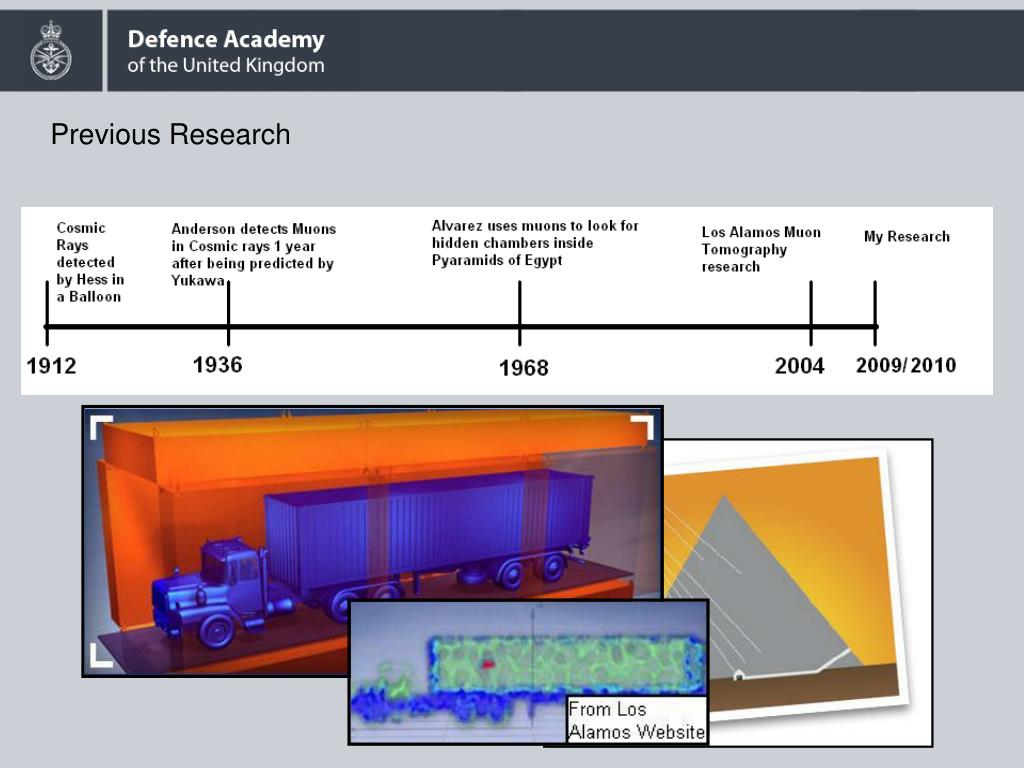Select the Previous Research slide heading
Screen dimensions: 1024x768
coord(171,134)
